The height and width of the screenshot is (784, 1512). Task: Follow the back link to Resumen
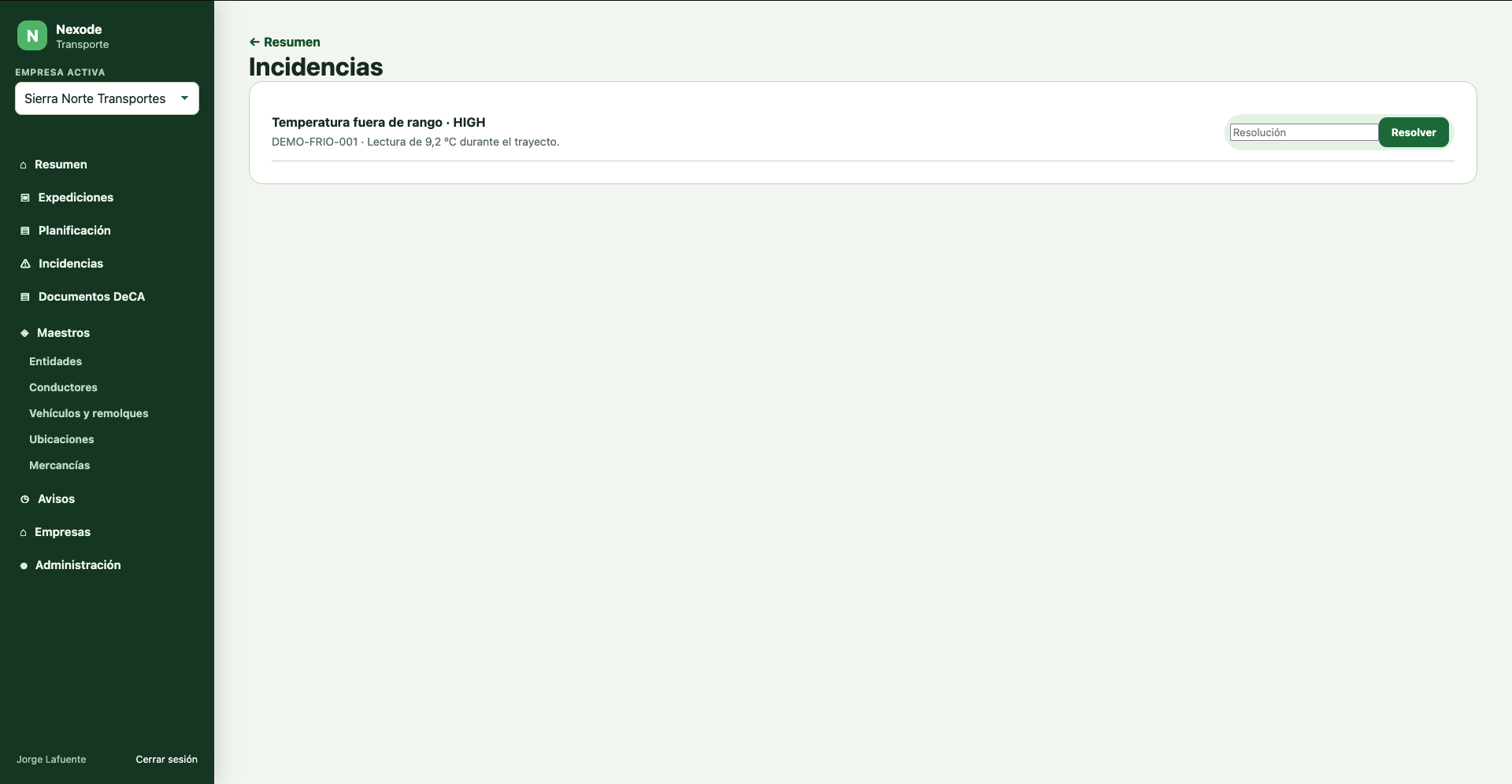(285, 42)
